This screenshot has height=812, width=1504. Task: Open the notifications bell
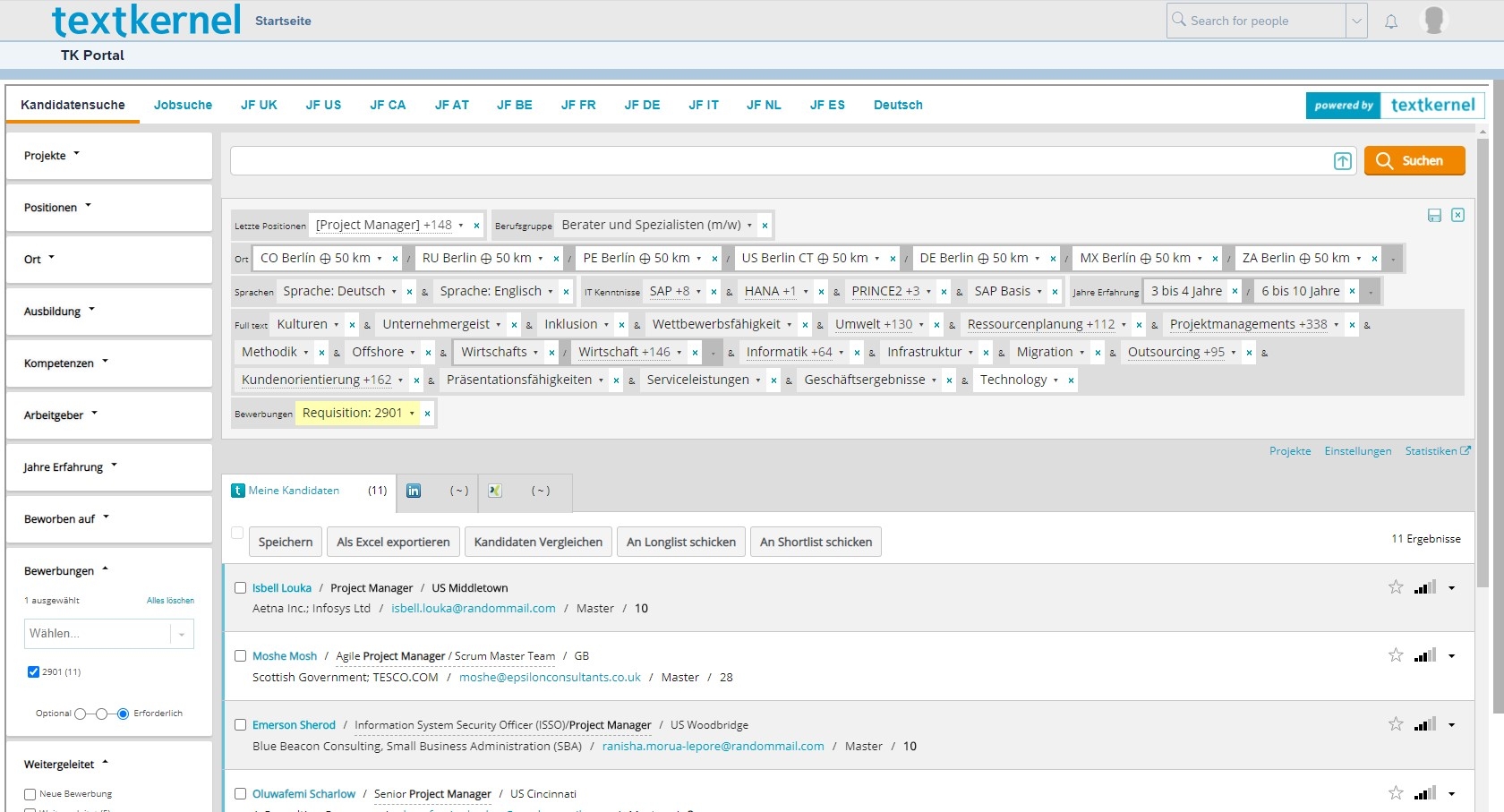pos(1391,21)
